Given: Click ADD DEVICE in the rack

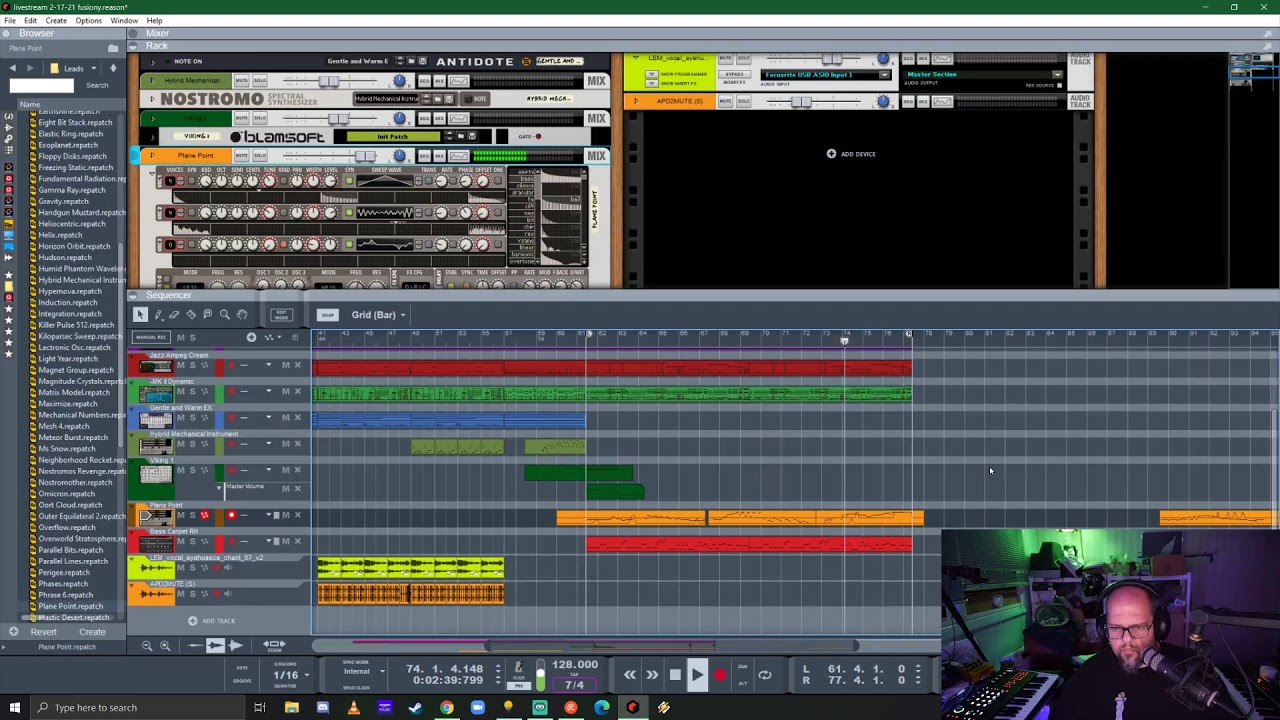Looking at the screenshot, I should (x=851, y=154).
